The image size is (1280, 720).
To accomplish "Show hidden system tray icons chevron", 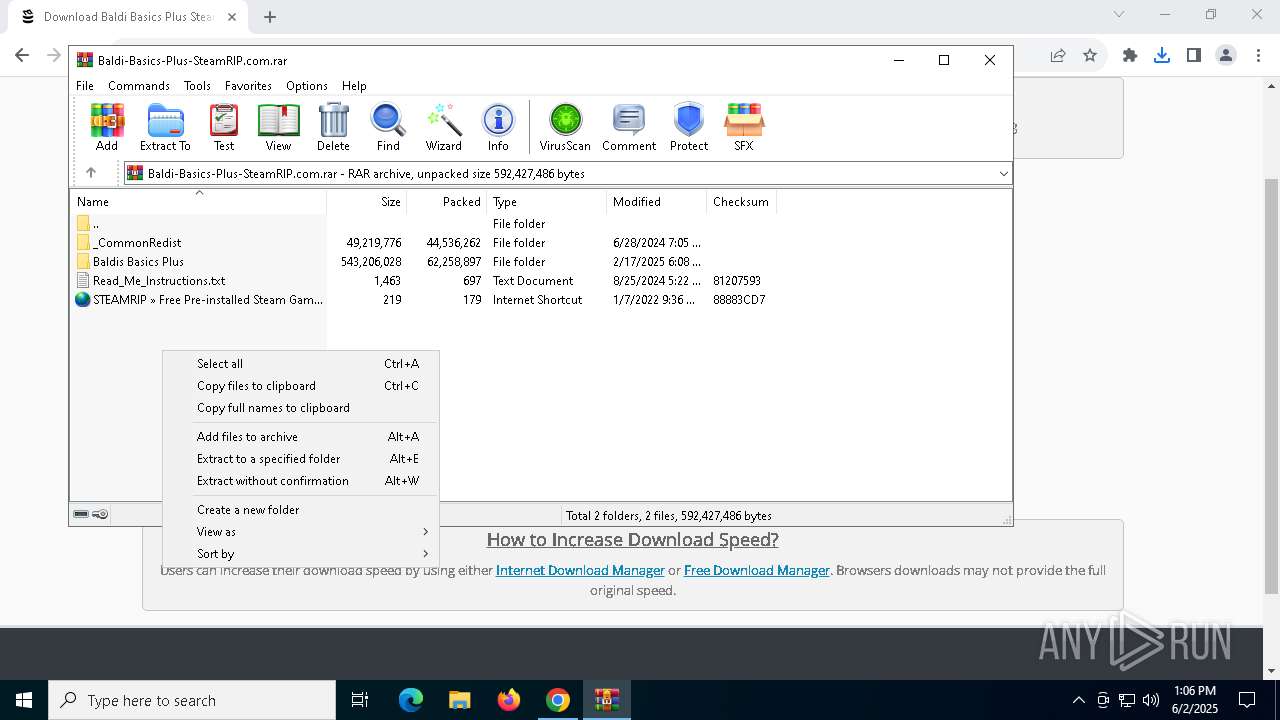I will [x=1078, y=700].
